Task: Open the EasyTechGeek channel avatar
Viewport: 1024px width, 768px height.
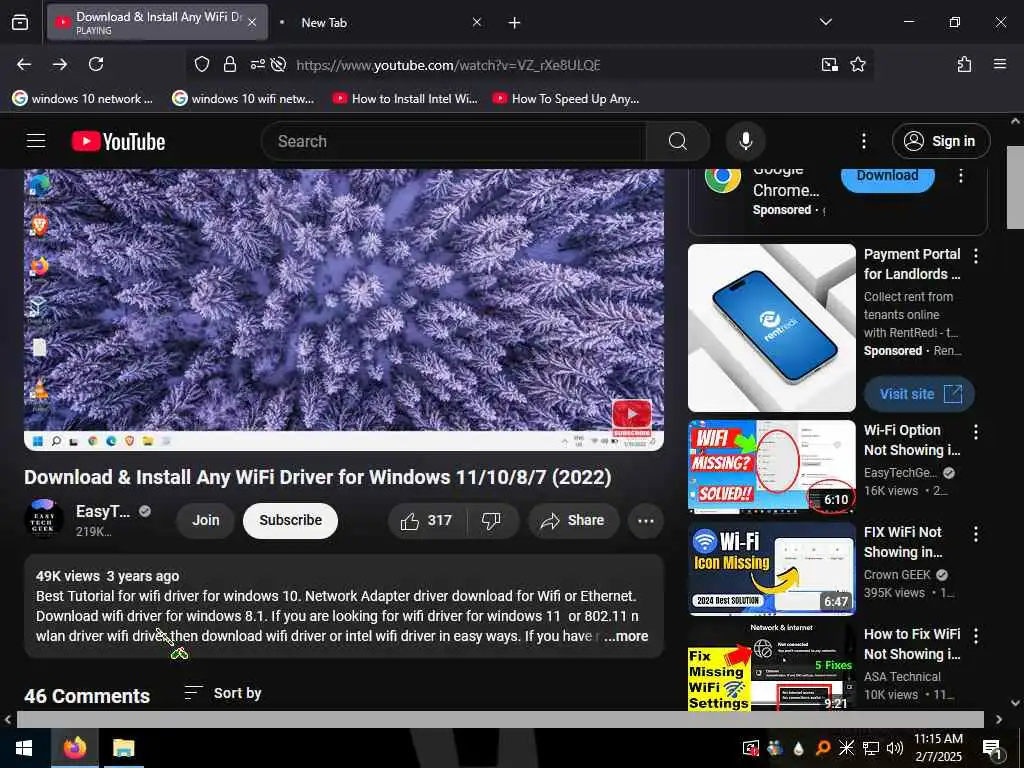Action: 44,520
